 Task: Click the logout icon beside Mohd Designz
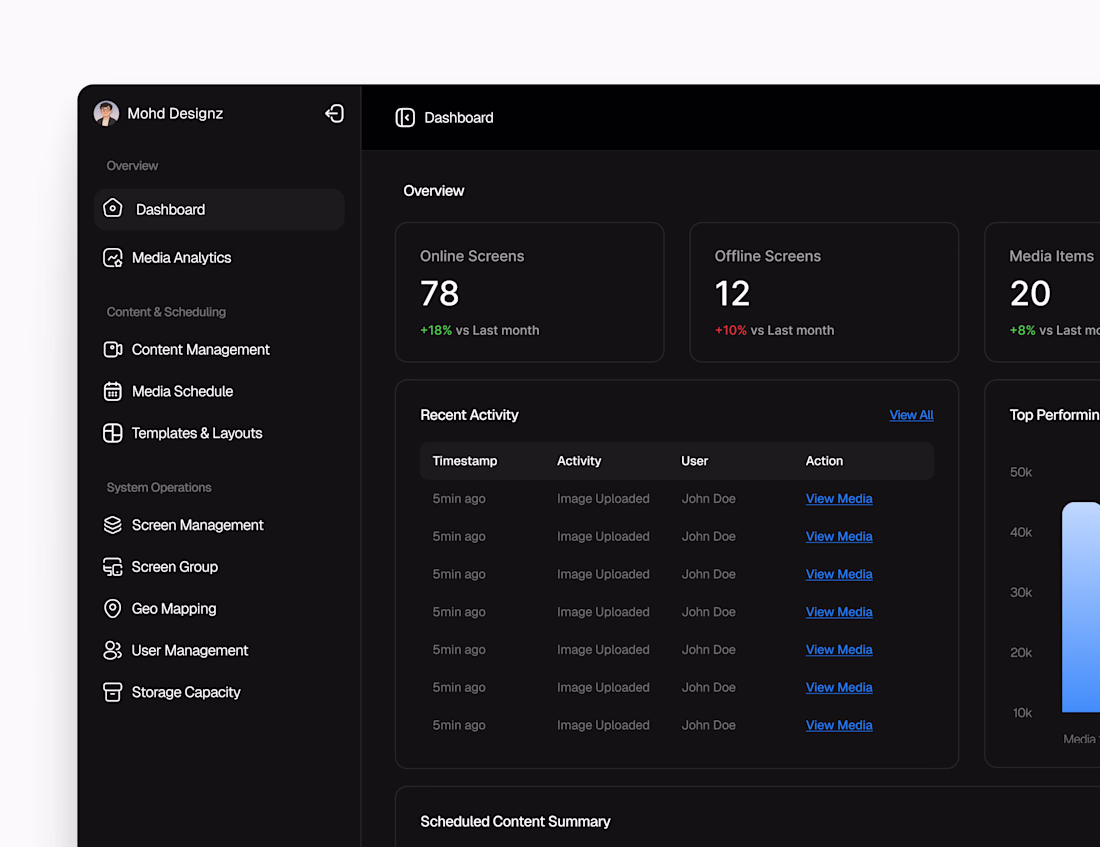(x=335, y=114)
